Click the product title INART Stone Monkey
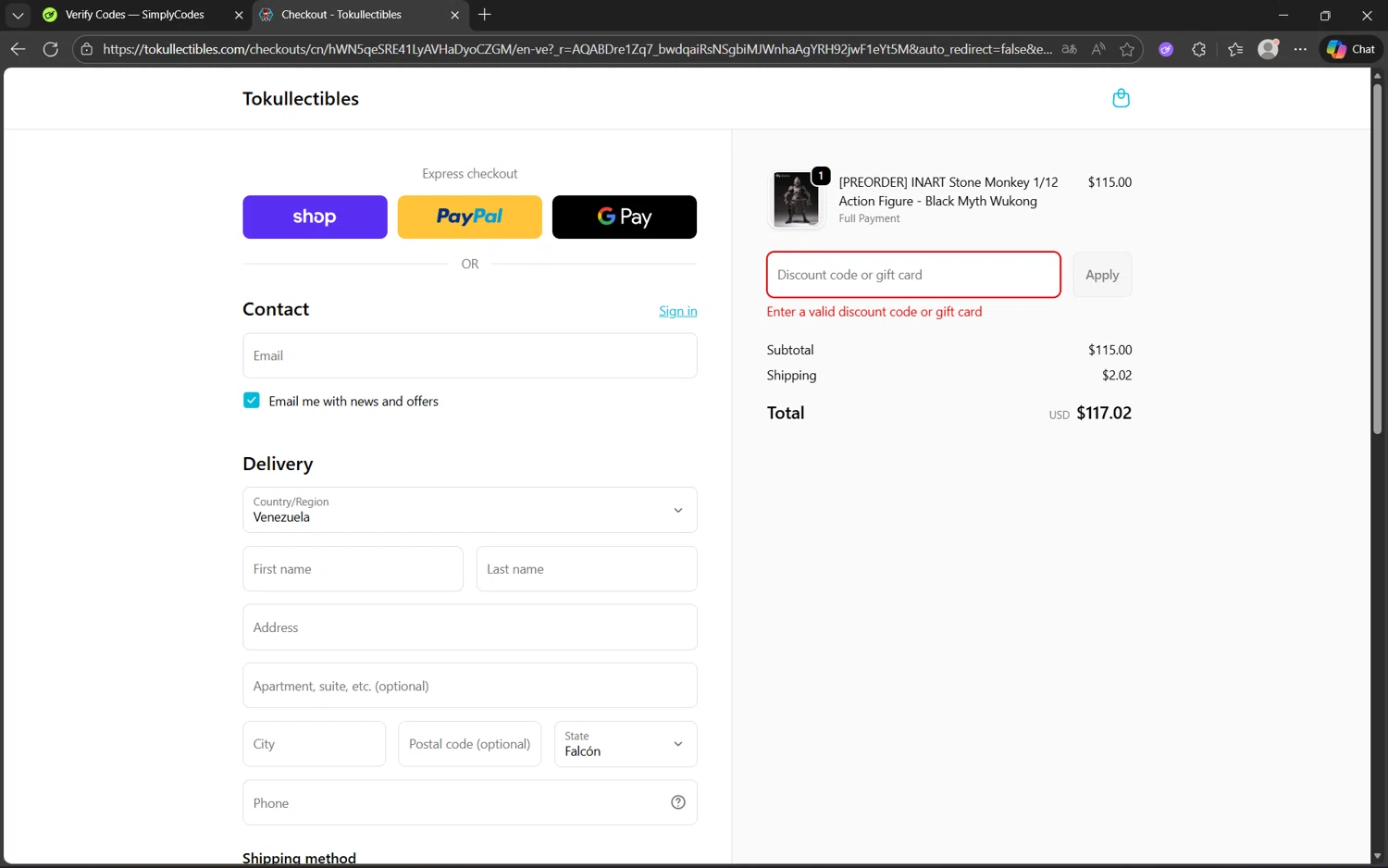This screenshot has width=1388, height=868. (948, 192)
